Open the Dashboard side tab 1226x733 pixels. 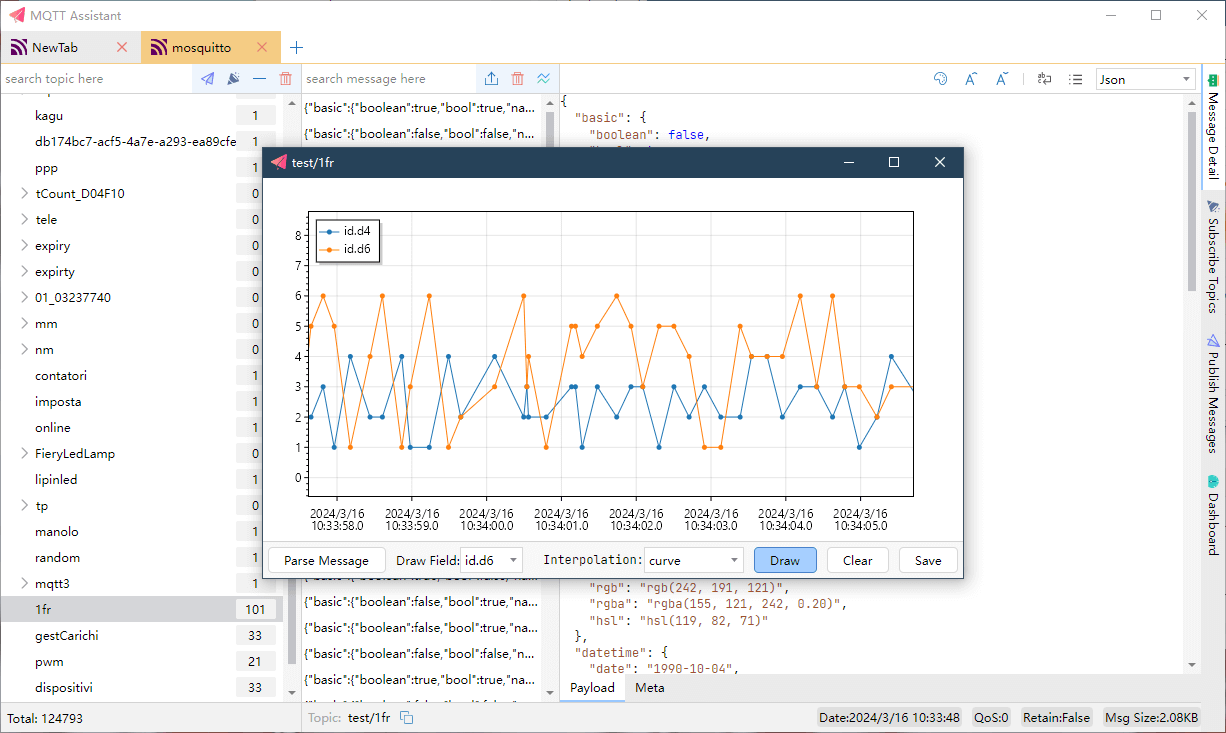point(1214,515)
